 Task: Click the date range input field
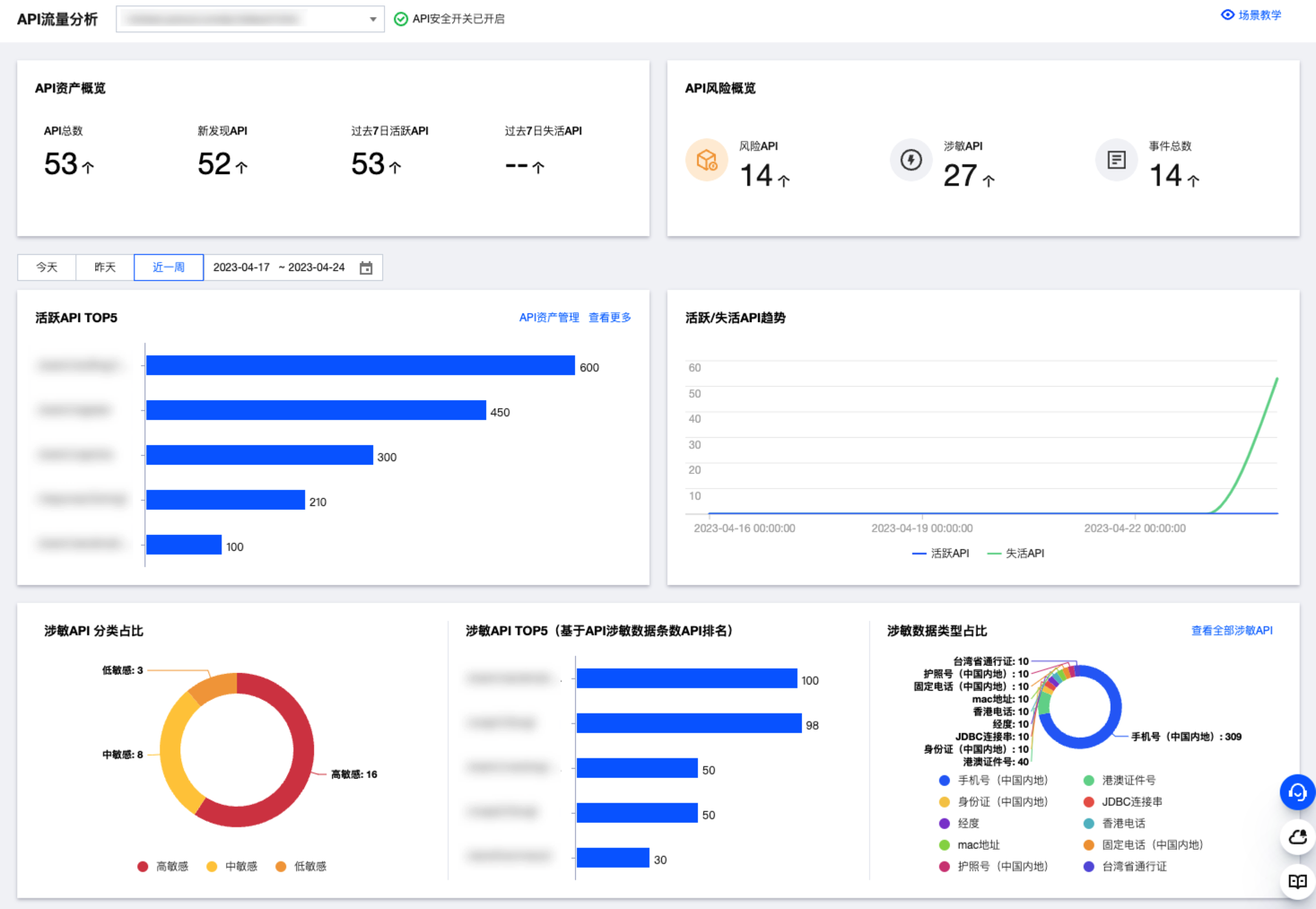[279, 267]
